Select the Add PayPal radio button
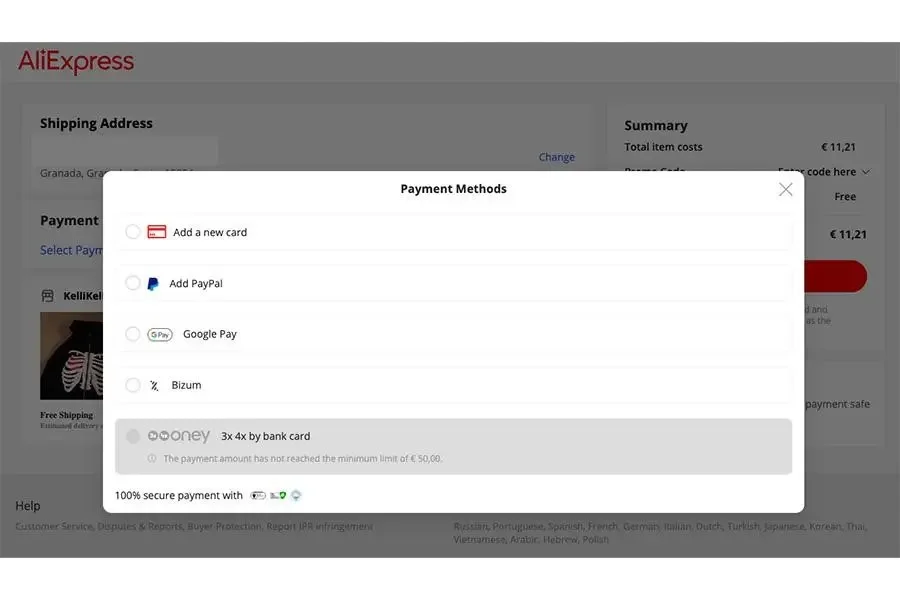Viewport: 900px width, 600px height. (132, 283)
